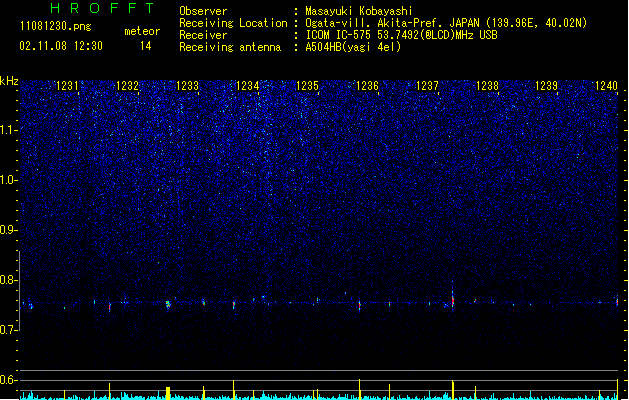
Task: Click the wide multicolor meteor echo blob before 1233
Action: [x=168, y=305]
